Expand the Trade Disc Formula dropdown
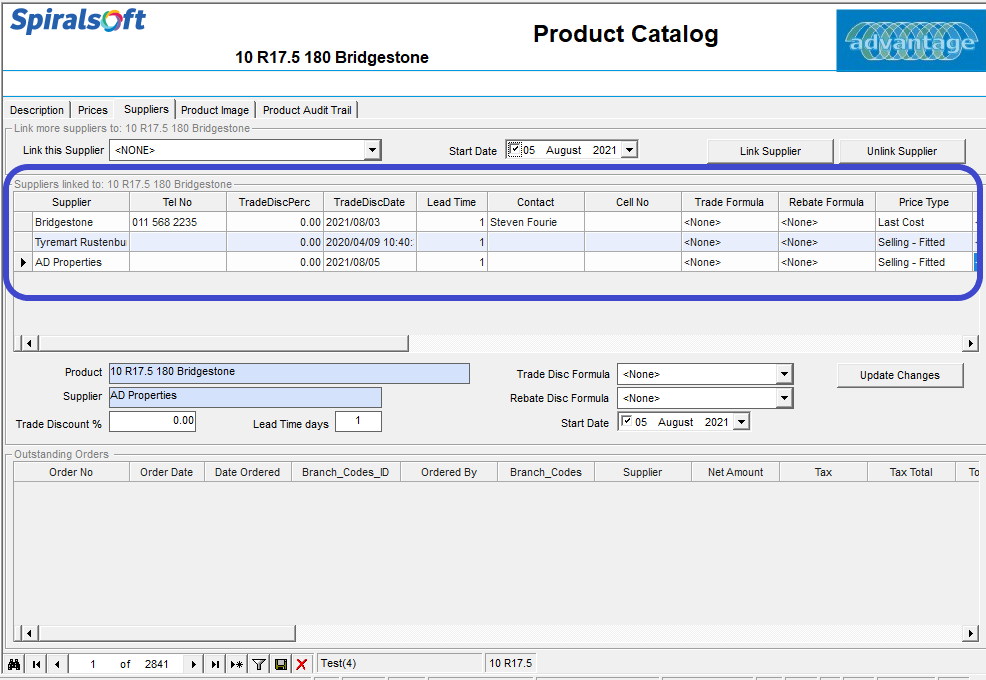This screenshot has width=986, height=680. click(x=784, y=374)
